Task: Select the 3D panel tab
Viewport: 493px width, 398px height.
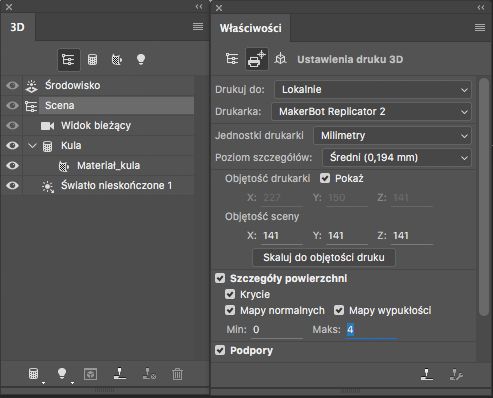Action: coord(18,27)
